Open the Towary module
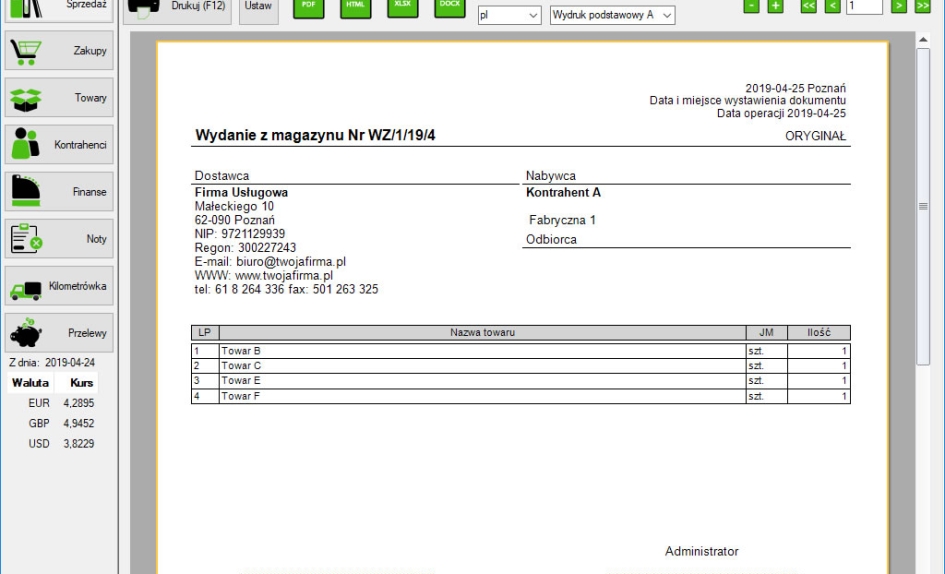 [x=59, y=98]
